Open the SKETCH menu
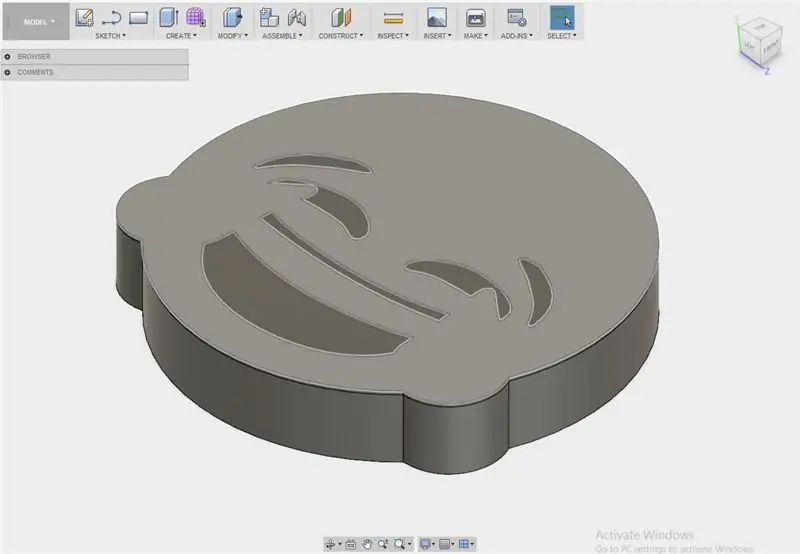Viewport: 800px width, 554px height. (110, 36)
